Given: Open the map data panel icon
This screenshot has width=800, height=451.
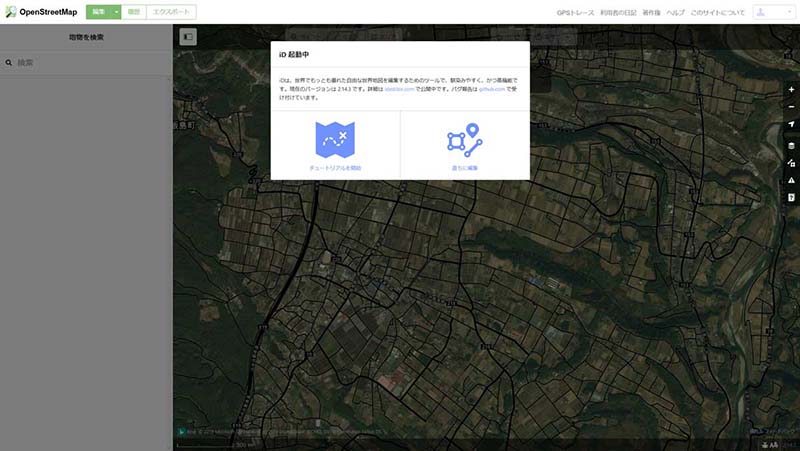Looking at the screenshot, I should coord(791,162).
